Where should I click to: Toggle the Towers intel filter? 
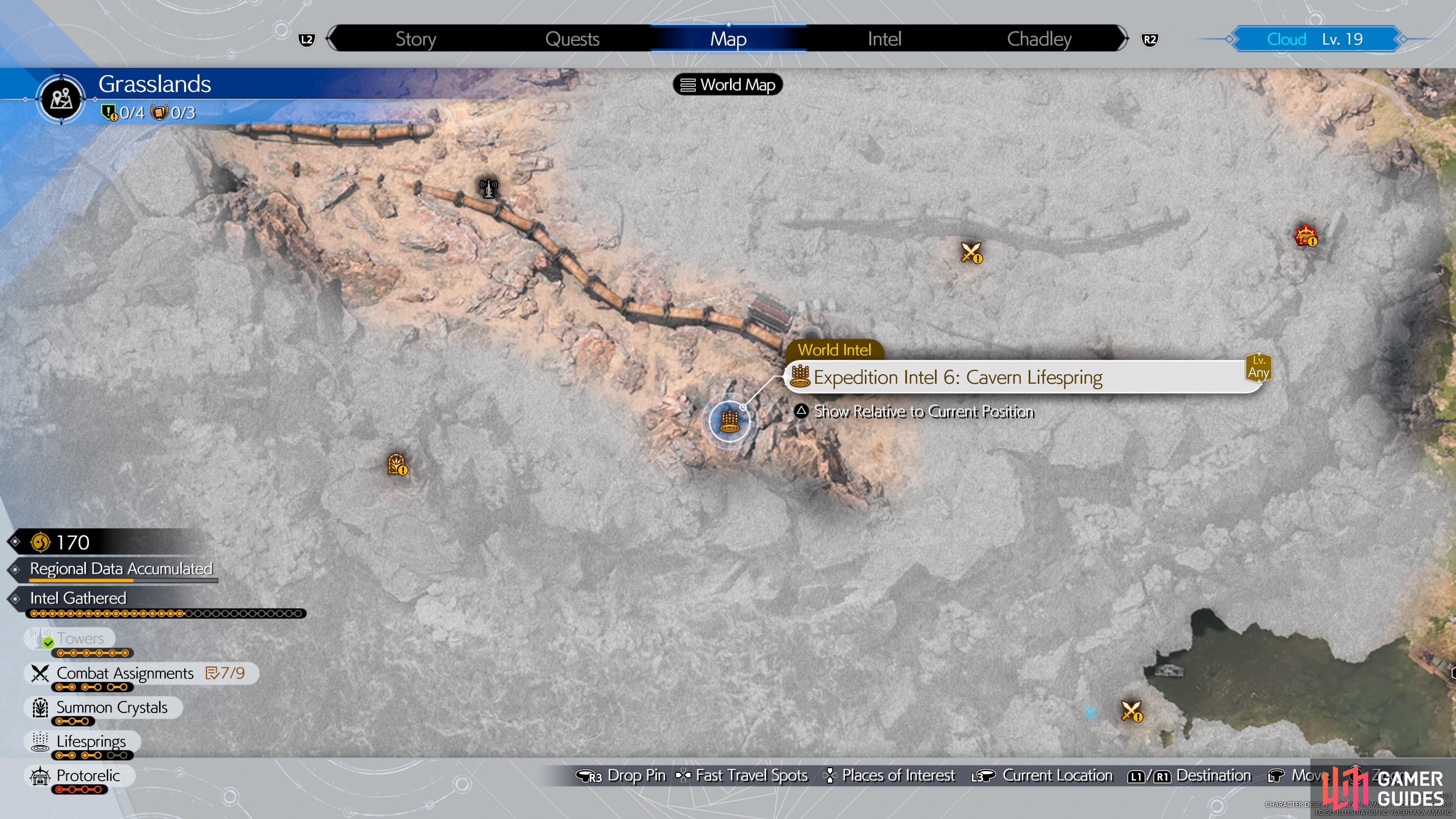69,638
